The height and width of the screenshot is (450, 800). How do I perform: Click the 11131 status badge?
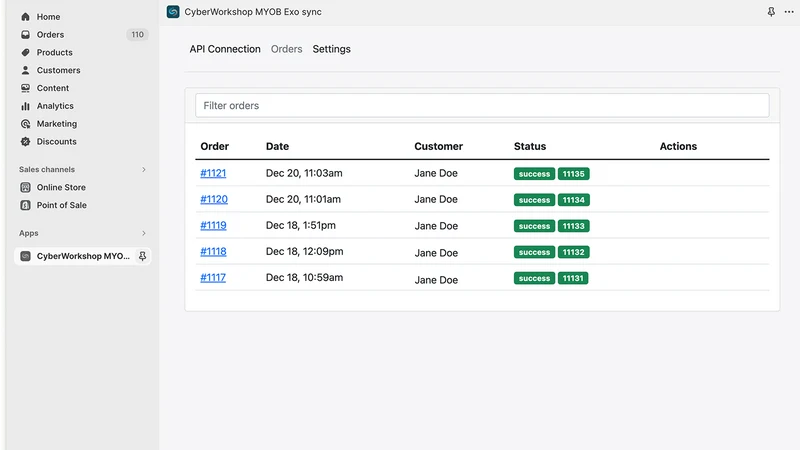point(573,278)
